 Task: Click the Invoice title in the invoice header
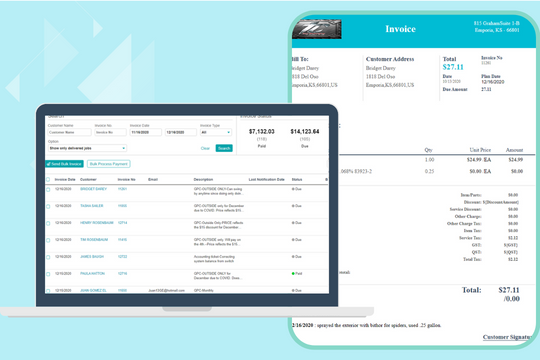tap(401, 29)
